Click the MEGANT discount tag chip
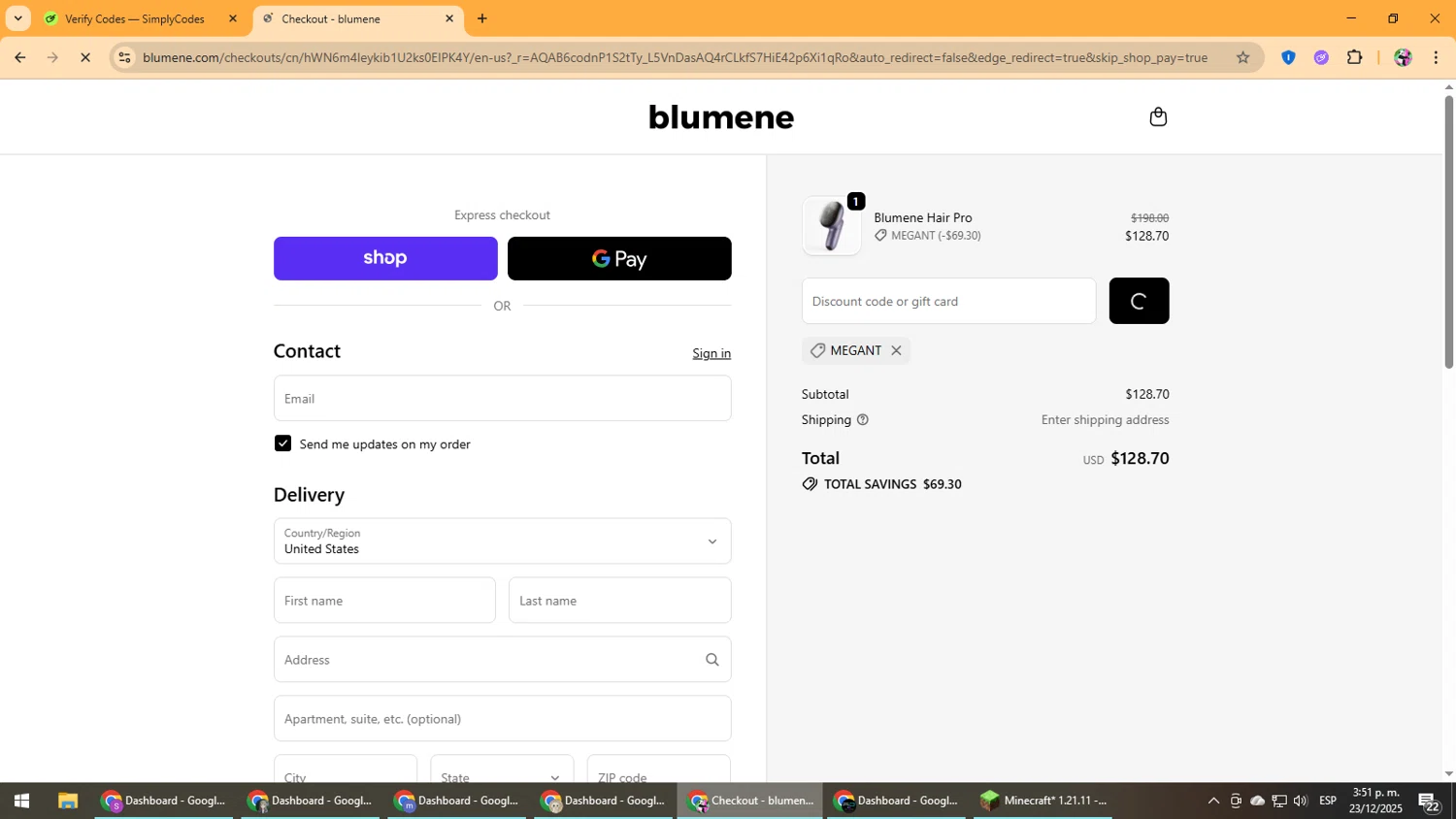This screenshot has width=1456, height=819. (x=855, y=350)
